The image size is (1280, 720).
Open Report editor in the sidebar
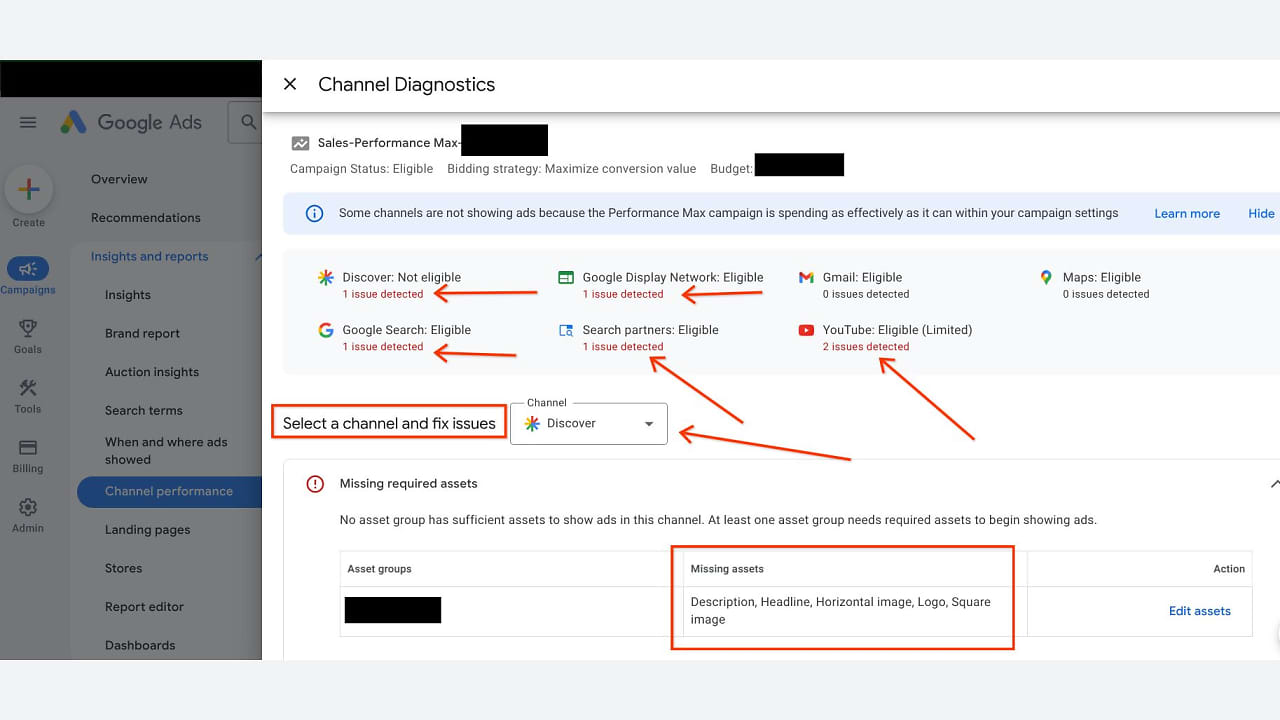pyautogui.click(x=145, y=607)
